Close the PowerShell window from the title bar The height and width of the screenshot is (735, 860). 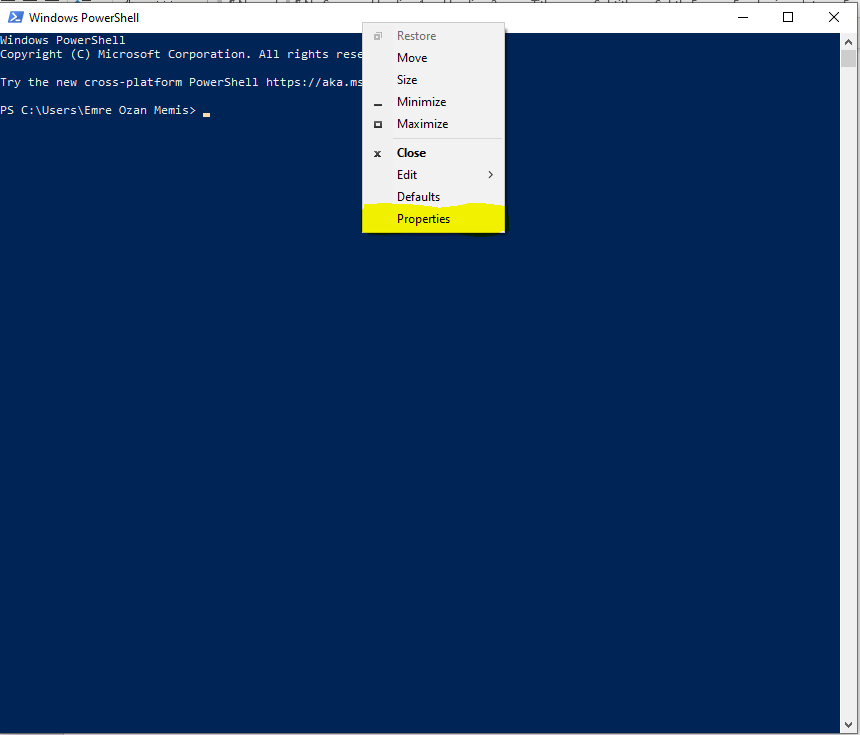(834, 18)
